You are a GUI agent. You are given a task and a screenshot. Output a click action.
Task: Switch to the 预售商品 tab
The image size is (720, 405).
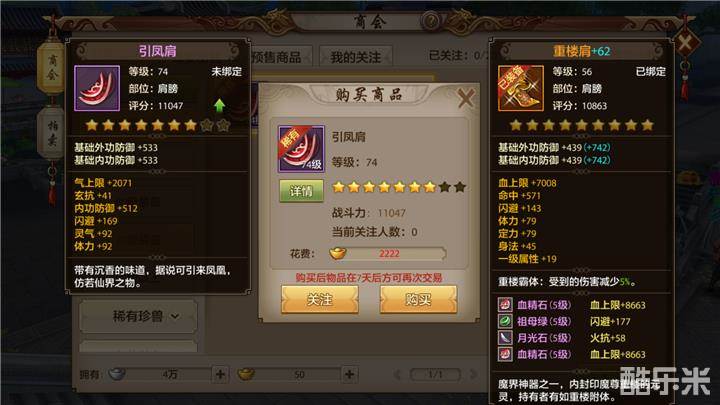(277, 57)
